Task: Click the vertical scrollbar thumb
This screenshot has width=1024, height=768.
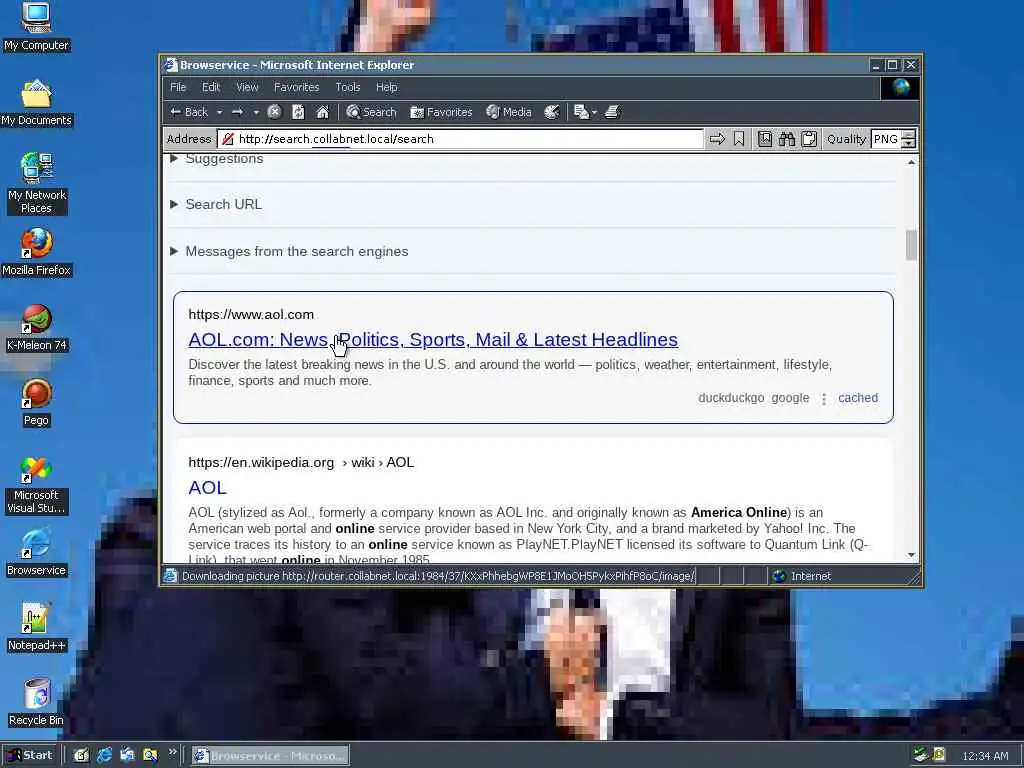Action: pos(911,245)
